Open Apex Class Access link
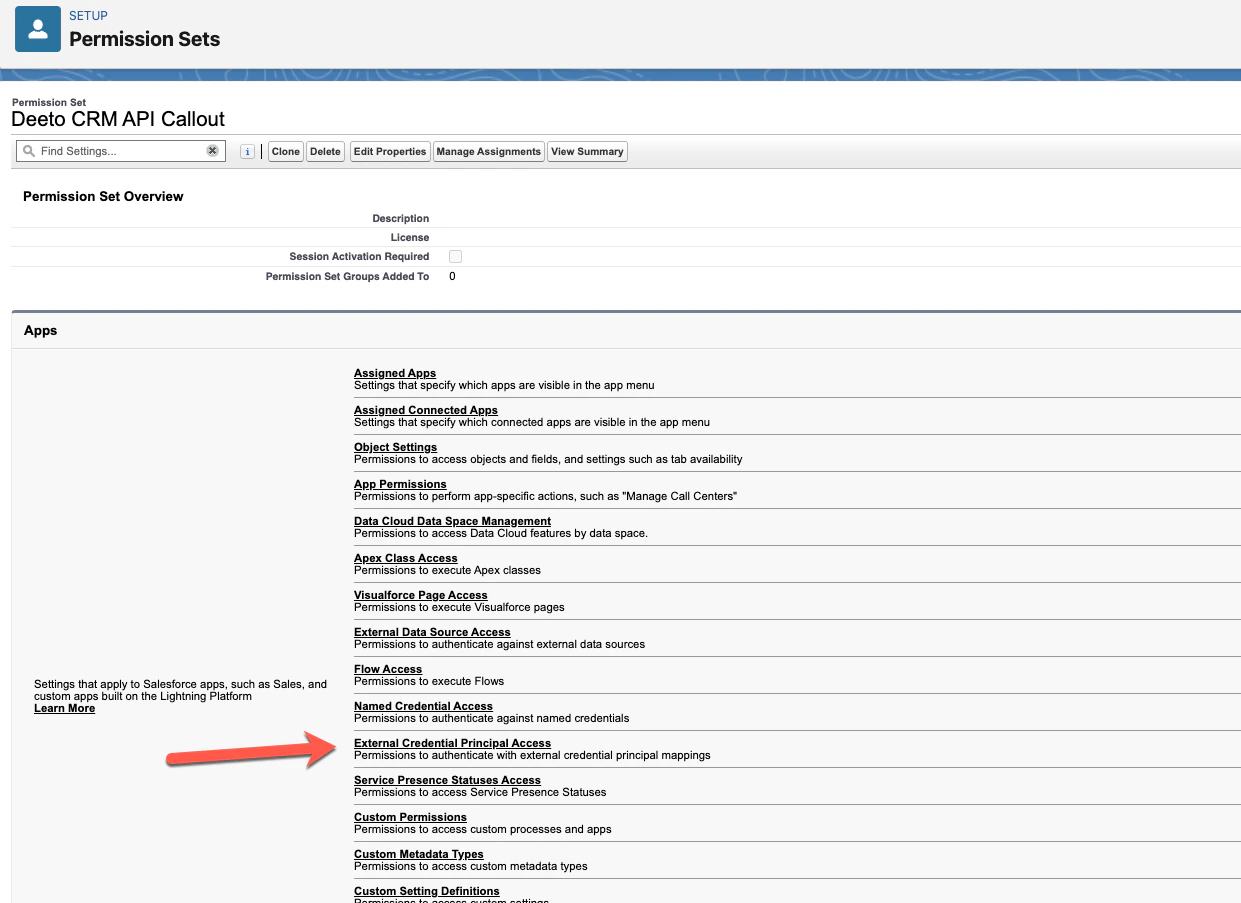Screen dimensions: 1241x903 coord(405,558)
